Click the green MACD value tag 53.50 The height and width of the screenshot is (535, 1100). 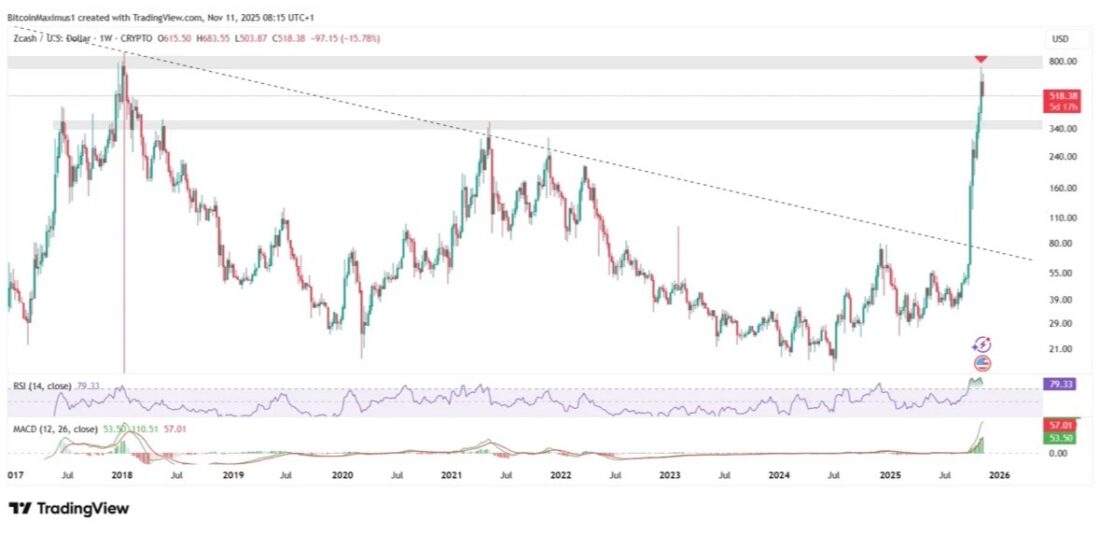pos(1059,438)
